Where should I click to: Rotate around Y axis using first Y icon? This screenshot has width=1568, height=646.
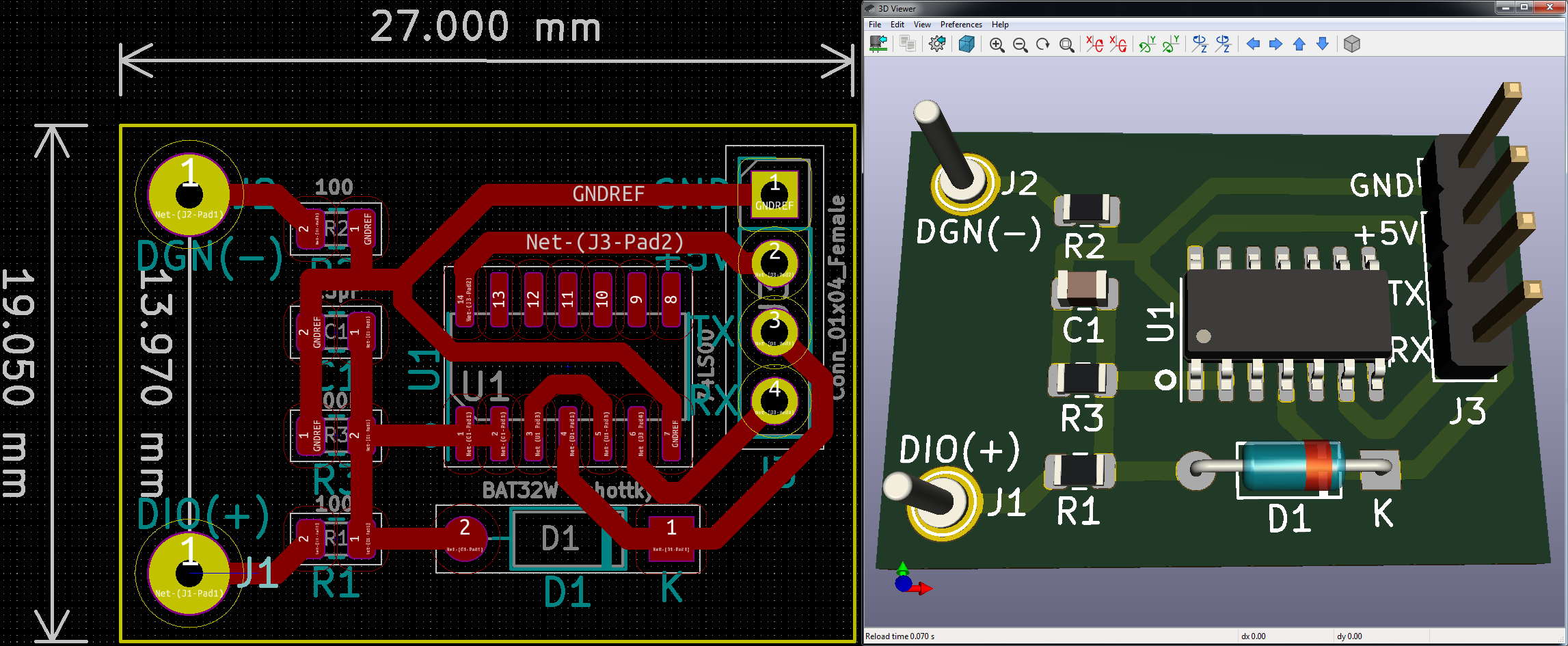point(1146,44)
